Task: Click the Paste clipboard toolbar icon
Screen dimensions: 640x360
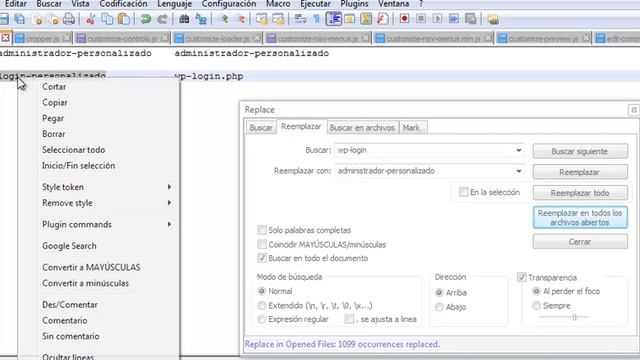Action: point(123,19)
